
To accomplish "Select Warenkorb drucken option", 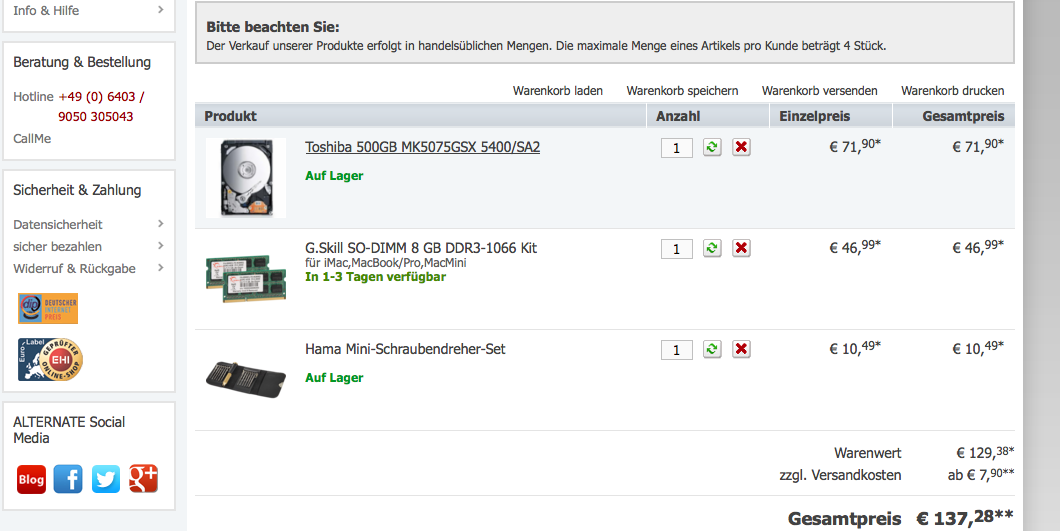I will click(953, 91).
